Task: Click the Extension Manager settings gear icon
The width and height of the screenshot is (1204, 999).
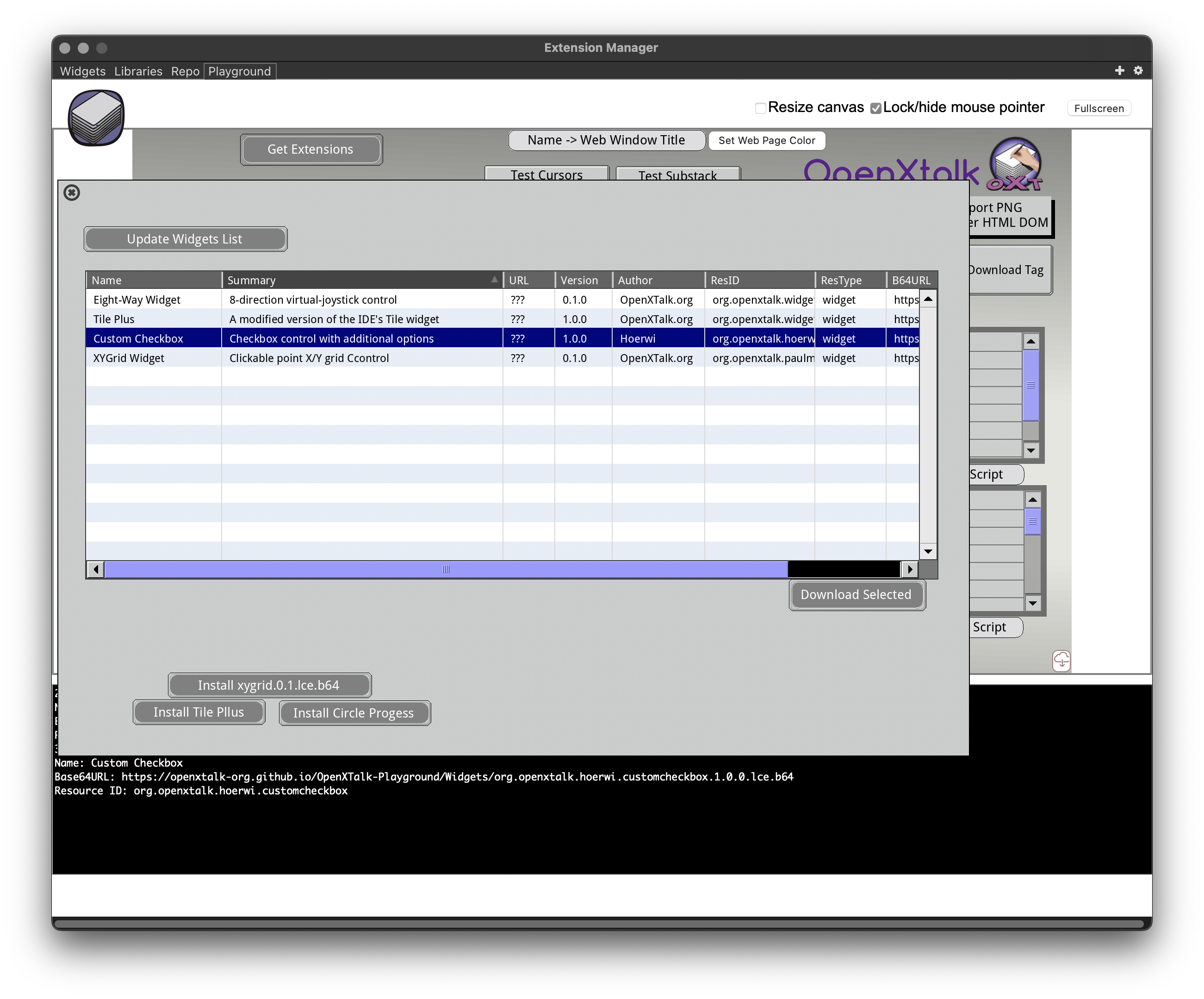Action: click(x=1139, y=71)
